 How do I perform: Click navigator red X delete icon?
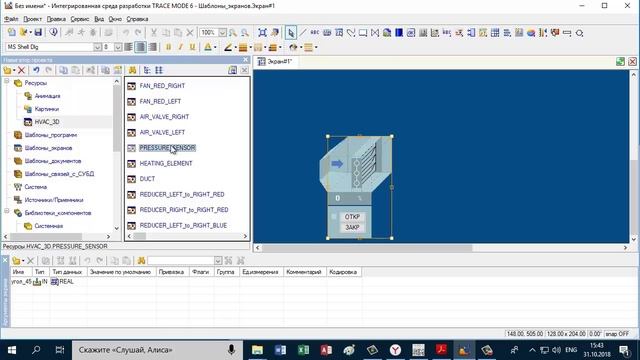pos(22,70)
